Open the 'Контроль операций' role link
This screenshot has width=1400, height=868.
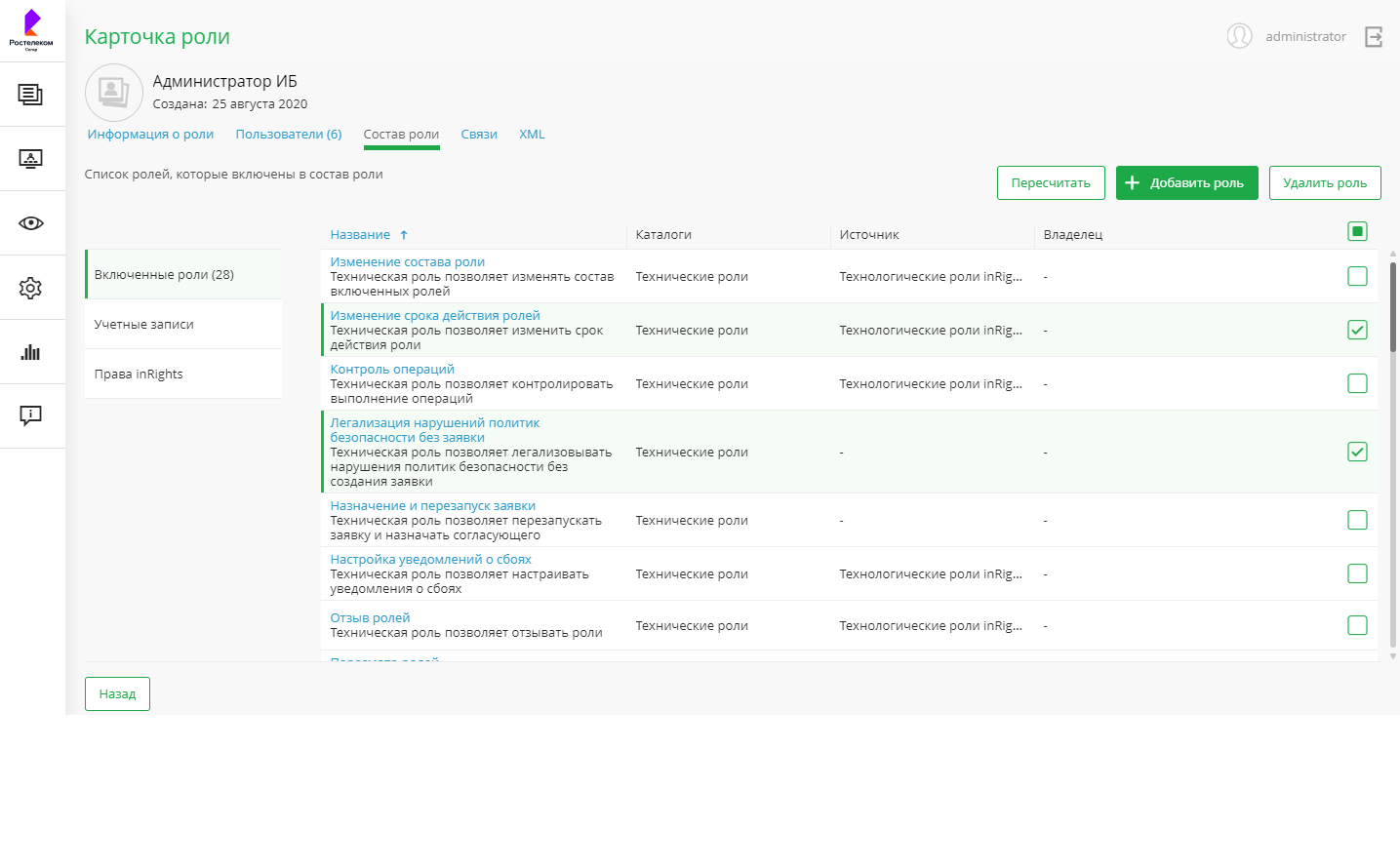point(392,370)
